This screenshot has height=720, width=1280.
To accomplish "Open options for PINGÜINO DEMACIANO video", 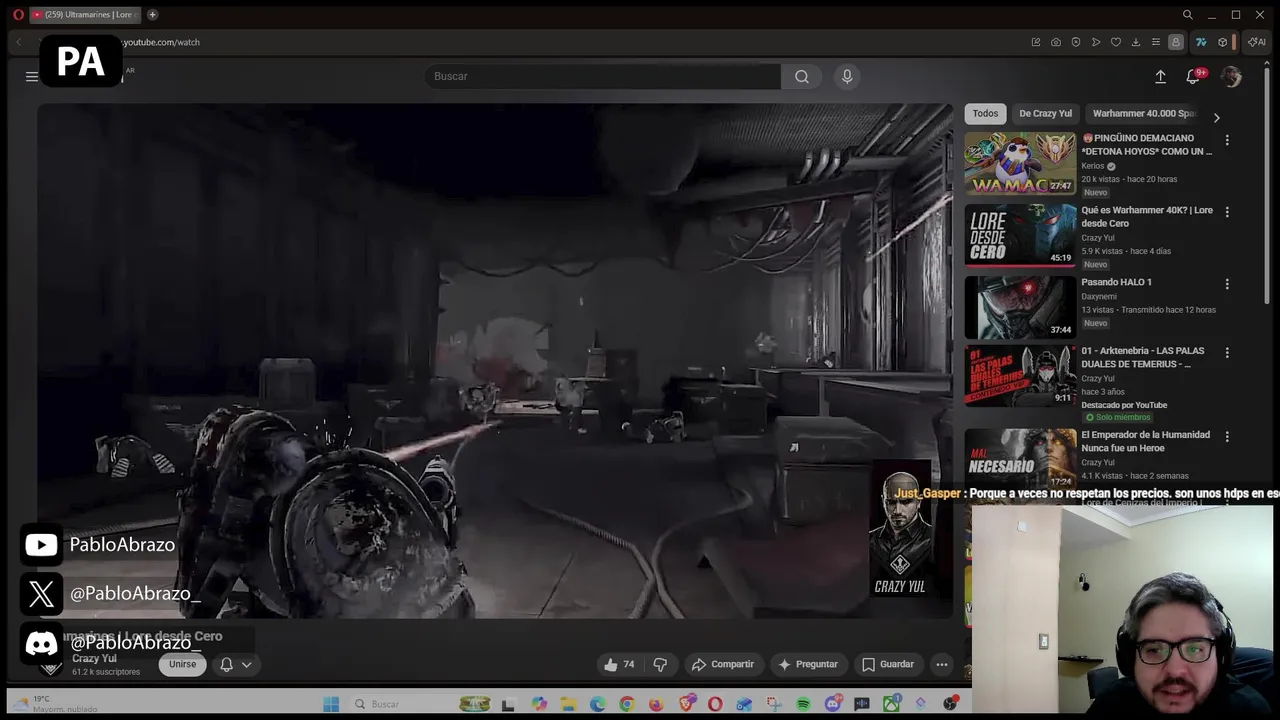I will click(x=1227, y=140).
